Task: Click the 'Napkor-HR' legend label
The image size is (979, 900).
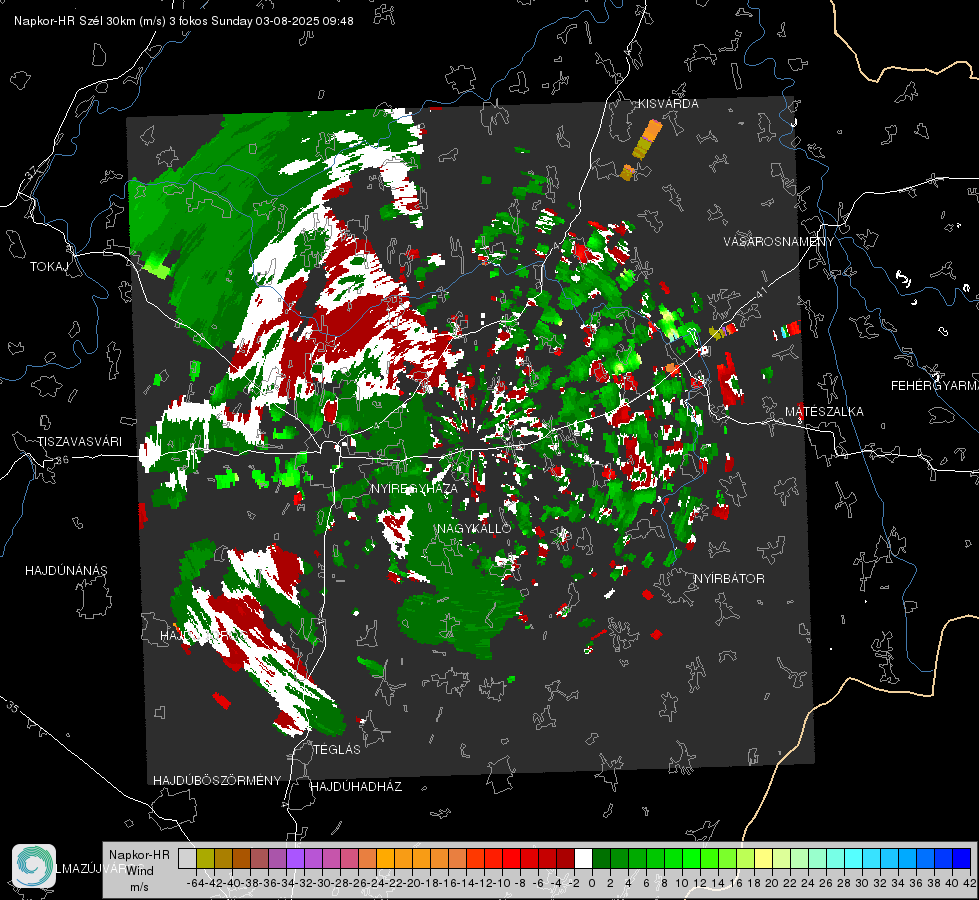Action: (x=139, y=854)
